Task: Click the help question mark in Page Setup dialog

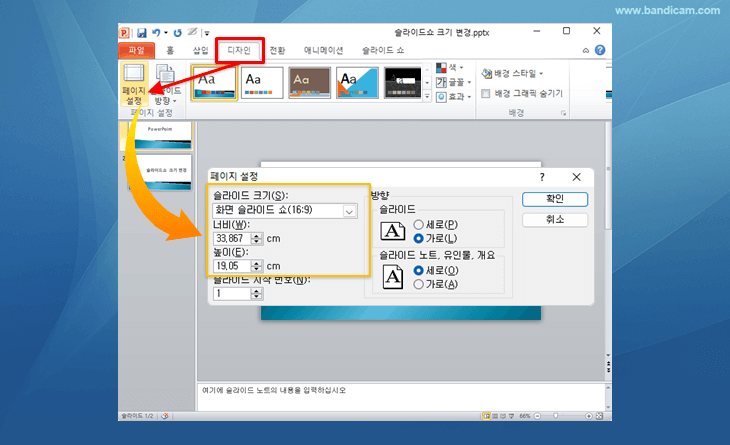Action: pyautogui.click(x=542, y=177)
